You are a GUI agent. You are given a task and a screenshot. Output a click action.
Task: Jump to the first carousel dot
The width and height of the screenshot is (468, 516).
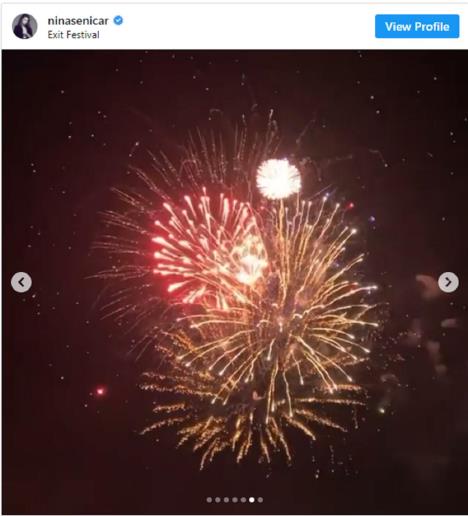[209, 500]
